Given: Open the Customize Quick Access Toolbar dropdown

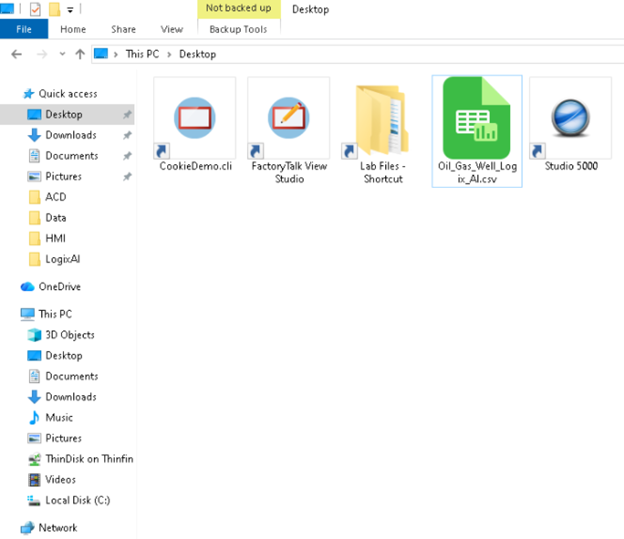Looking at the screenshot, I should 70,10.
